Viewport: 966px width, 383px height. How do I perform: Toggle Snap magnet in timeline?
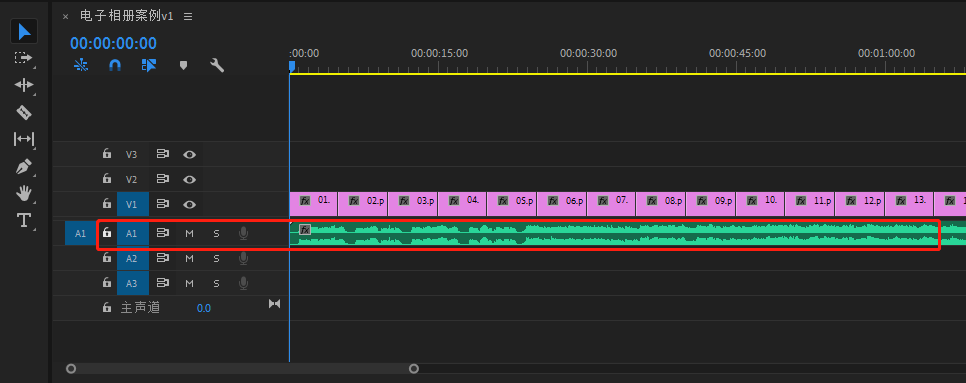[x=115, y=65]
